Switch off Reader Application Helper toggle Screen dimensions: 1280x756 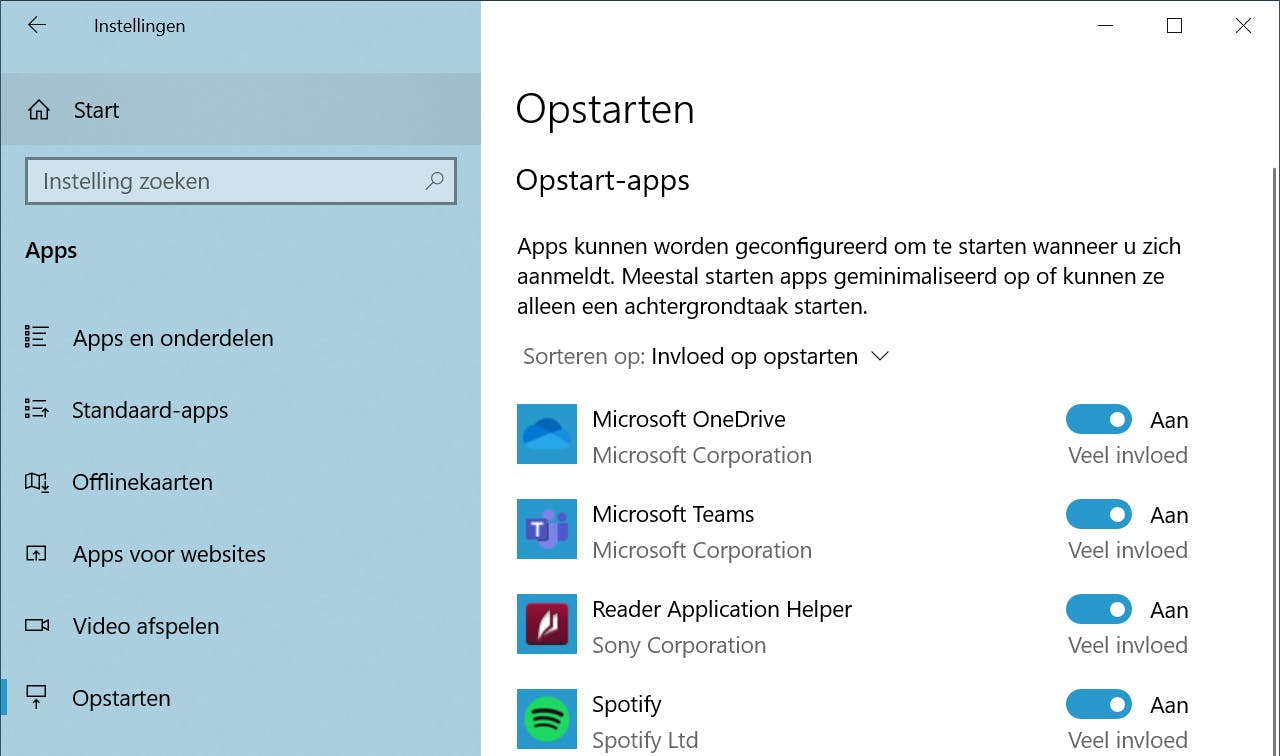coord(1098,609)
